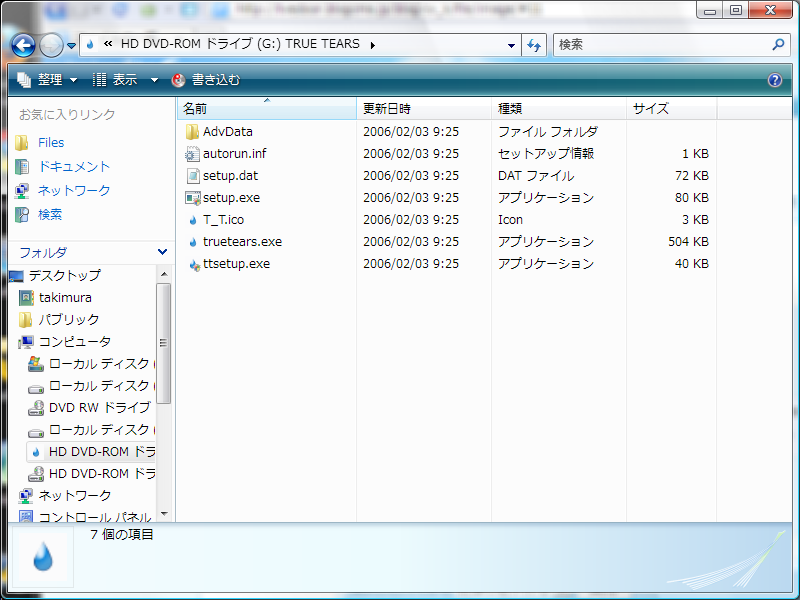Click the folder tree scroll up arrow
Screen dimensions: 800x600
click(164, 274)
